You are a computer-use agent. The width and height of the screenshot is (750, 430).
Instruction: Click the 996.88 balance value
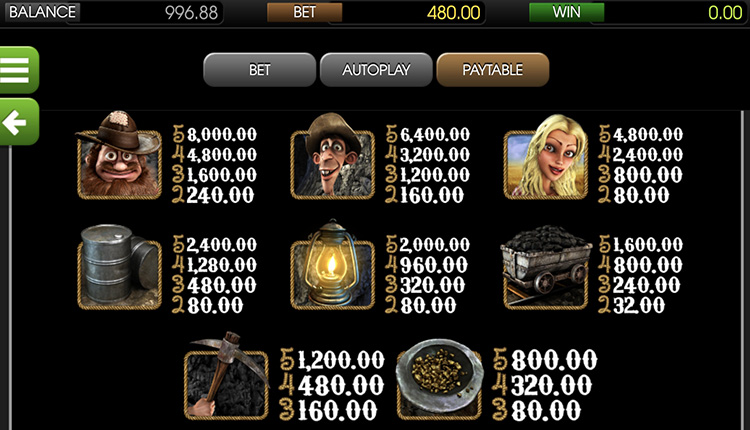(191, 13)
